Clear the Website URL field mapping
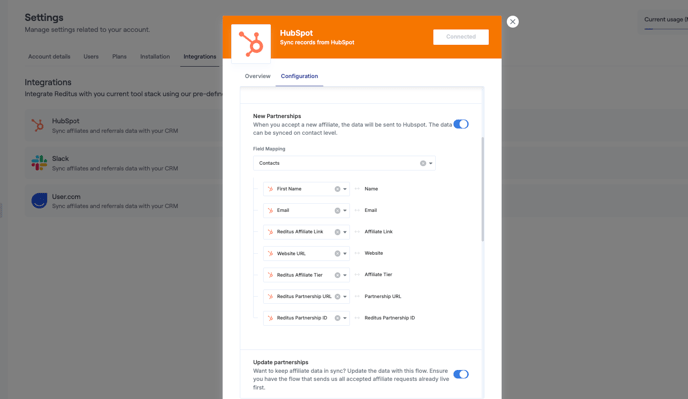The image size is (688, 399). (337, 254)
